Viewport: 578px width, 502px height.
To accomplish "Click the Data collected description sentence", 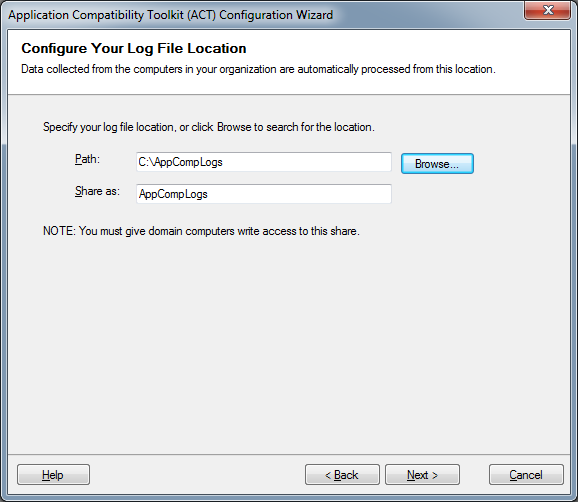I will coord(258,69).
